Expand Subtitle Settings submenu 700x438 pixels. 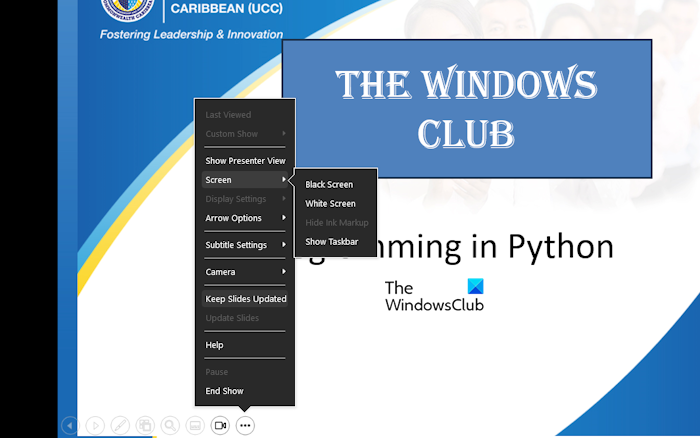coord(245,245)
